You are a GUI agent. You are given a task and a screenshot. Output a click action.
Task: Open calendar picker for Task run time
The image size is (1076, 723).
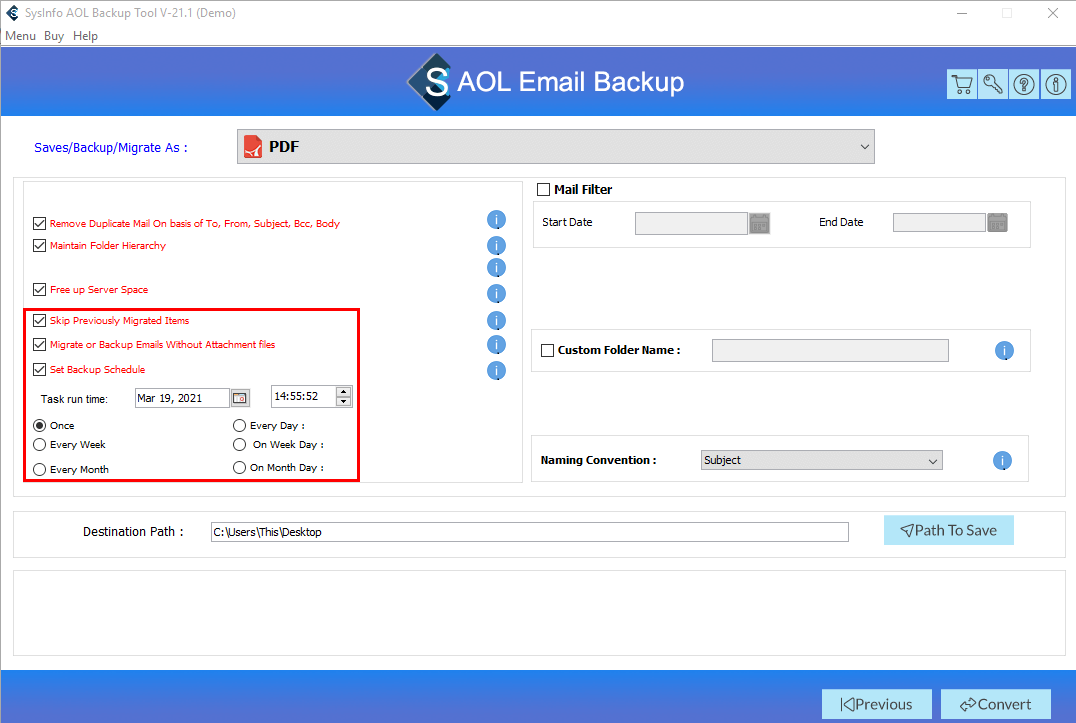point(239,398)
